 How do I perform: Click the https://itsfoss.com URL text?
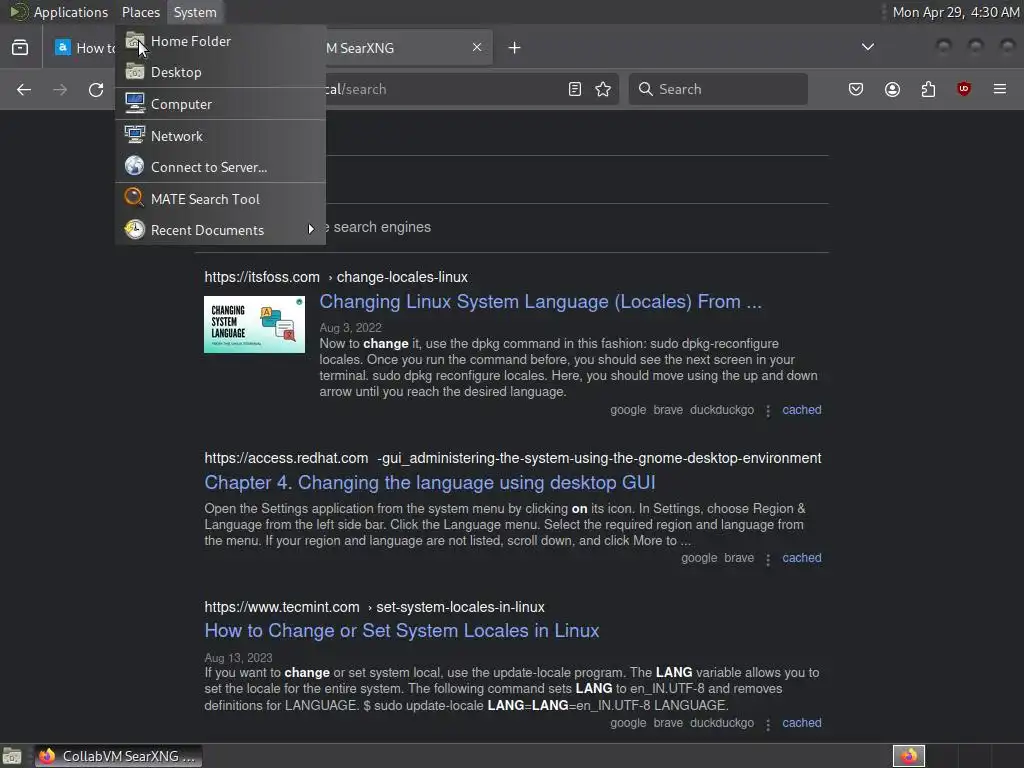coord(262,278)
